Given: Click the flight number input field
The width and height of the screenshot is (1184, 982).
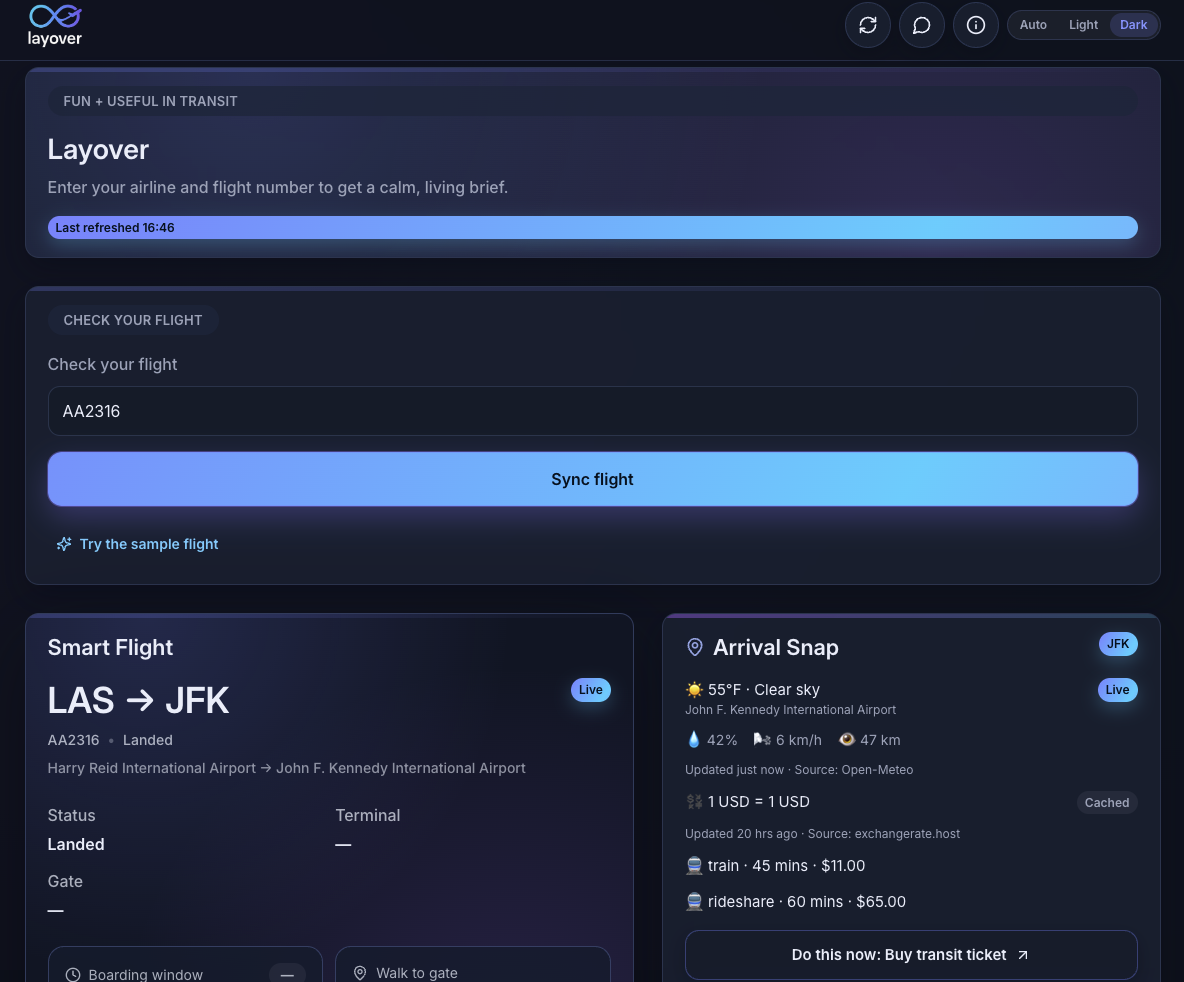Looking at the screenshot, I should tap(593, 411).
